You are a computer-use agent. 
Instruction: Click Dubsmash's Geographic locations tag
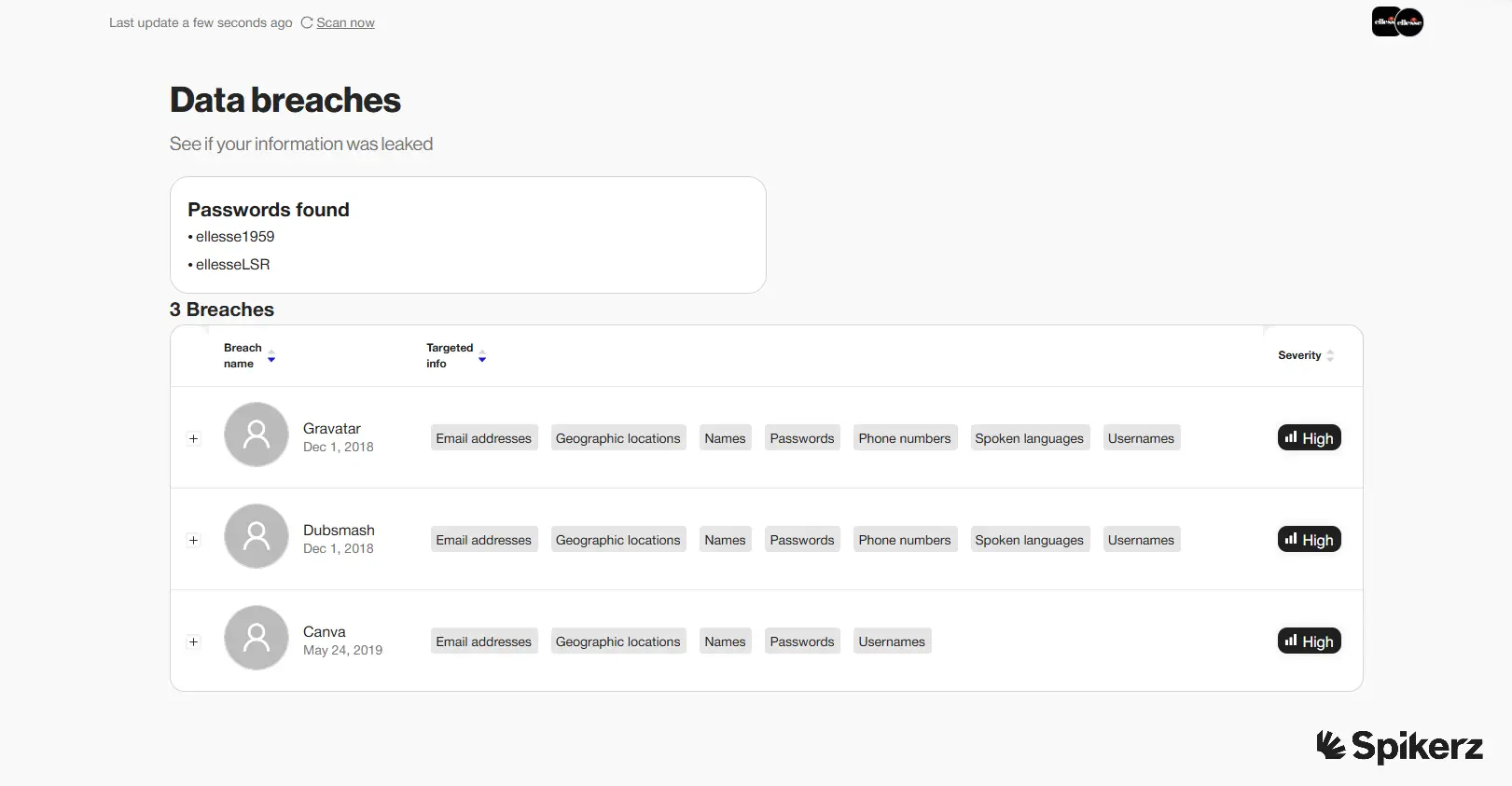[618, 540]
